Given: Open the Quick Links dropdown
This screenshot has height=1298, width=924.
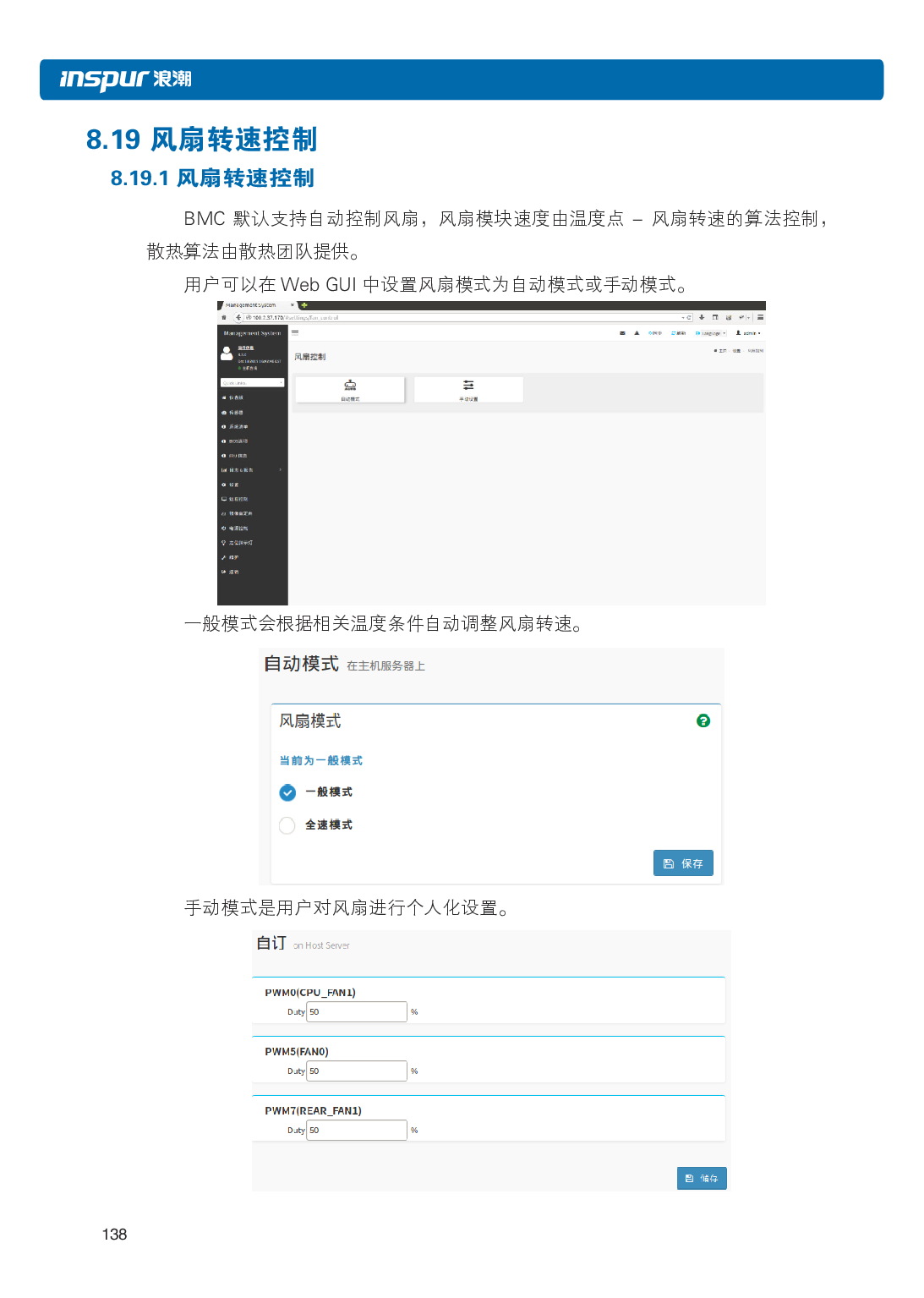Looking at the screenshot, I should click(252, 383).
